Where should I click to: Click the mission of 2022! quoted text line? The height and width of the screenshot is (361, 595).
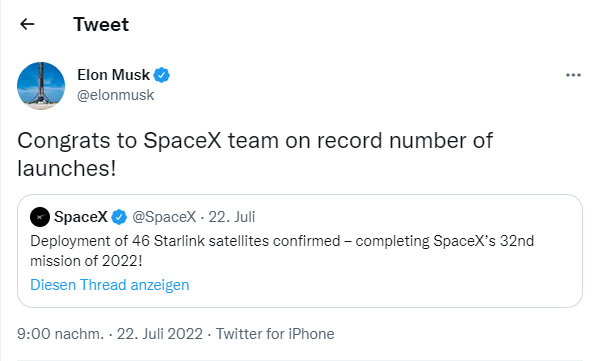coord(86,261)
